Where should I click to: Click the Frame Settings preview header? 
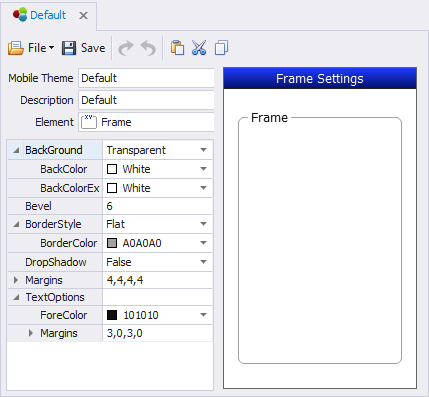pos(320,78)
